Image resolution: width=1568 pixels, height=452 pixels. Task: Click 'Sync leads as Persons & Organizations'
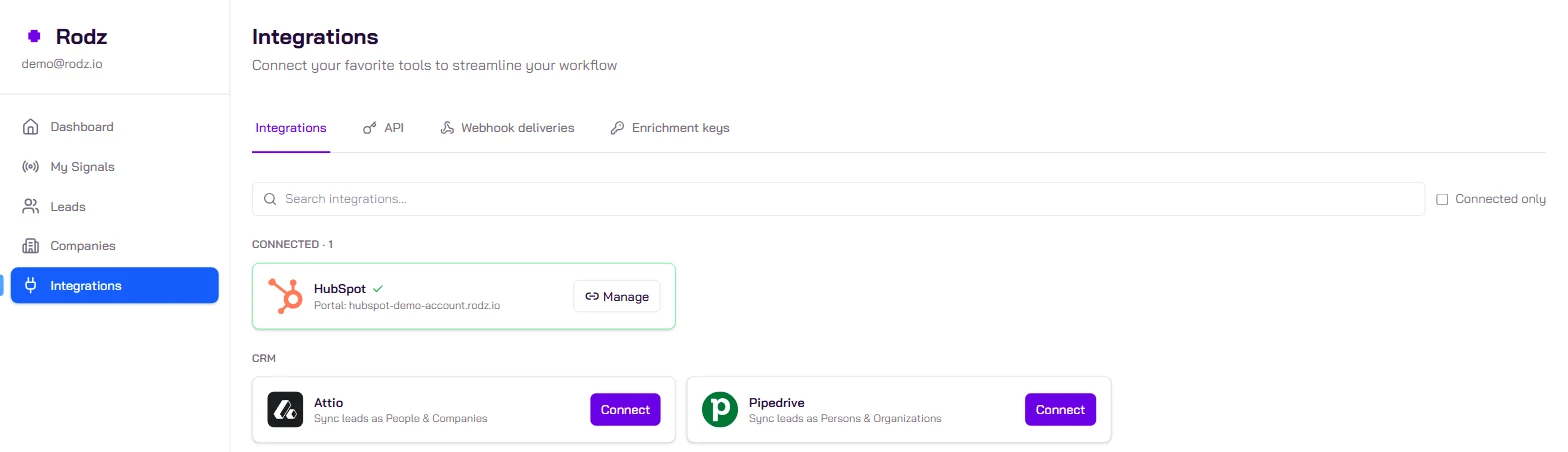coord(845,419)
